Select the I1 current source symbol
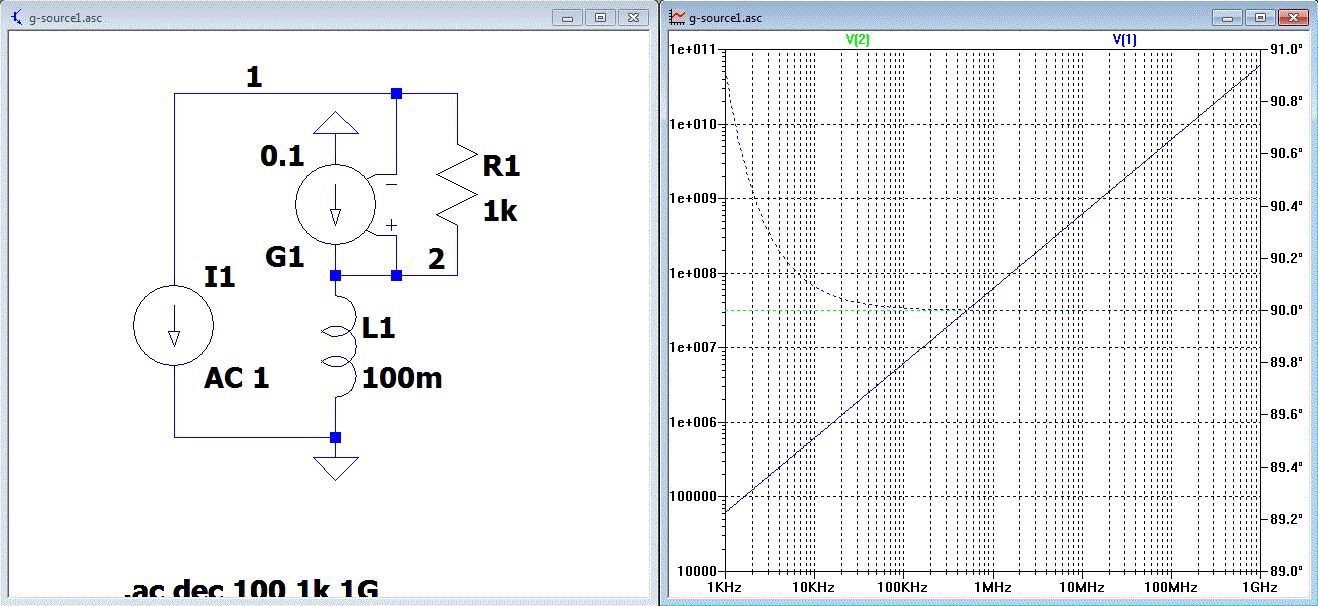The height and width of the screenshot is (606, 1318). click(x=174, y=326)
